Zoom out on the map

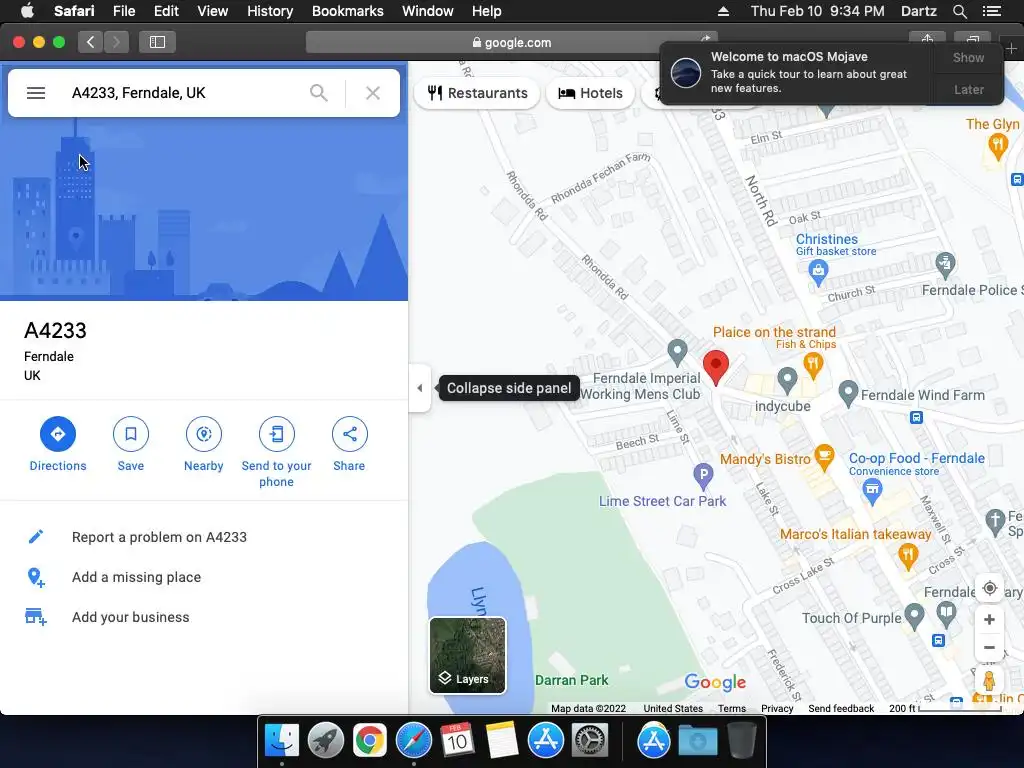989,648
